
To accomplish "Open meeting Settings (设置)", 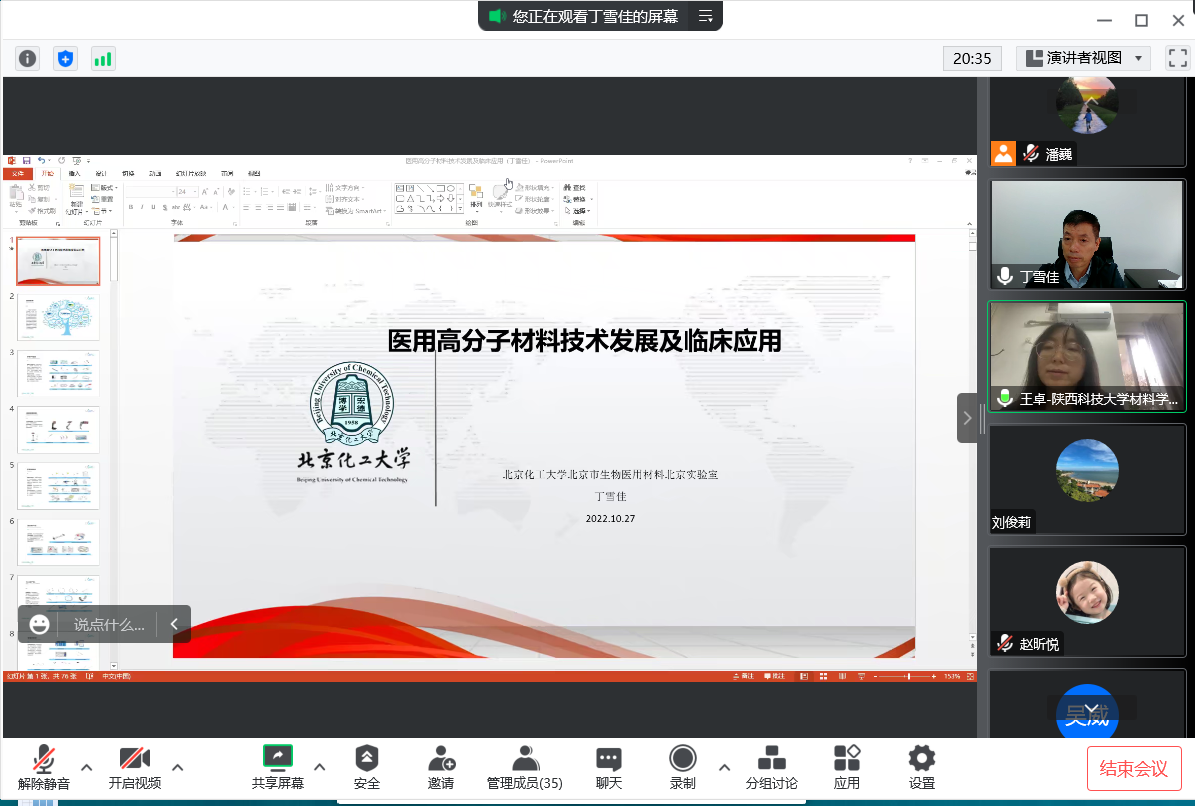I will [x=921, y=767].
